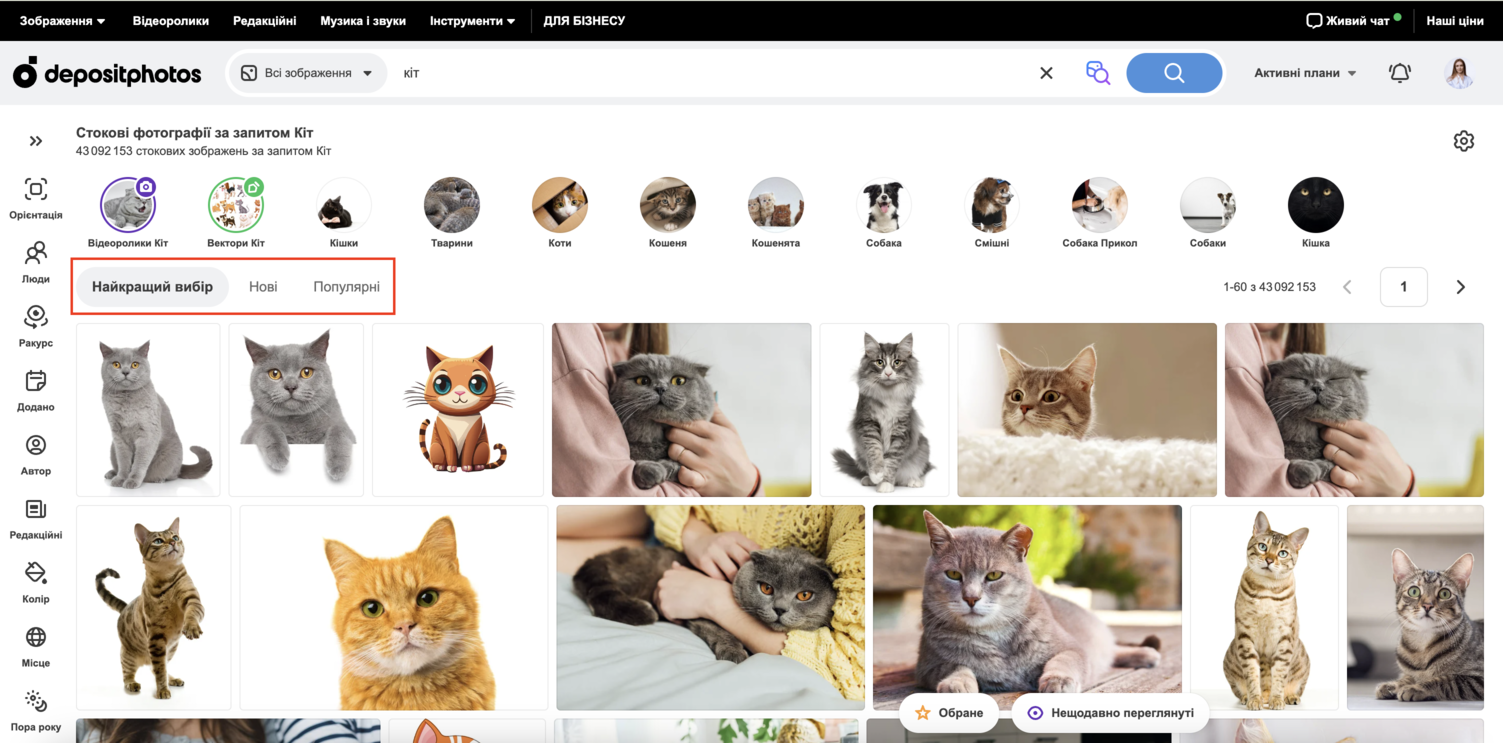Open the cat on white fluffy rug photo

pos(1087,410)
